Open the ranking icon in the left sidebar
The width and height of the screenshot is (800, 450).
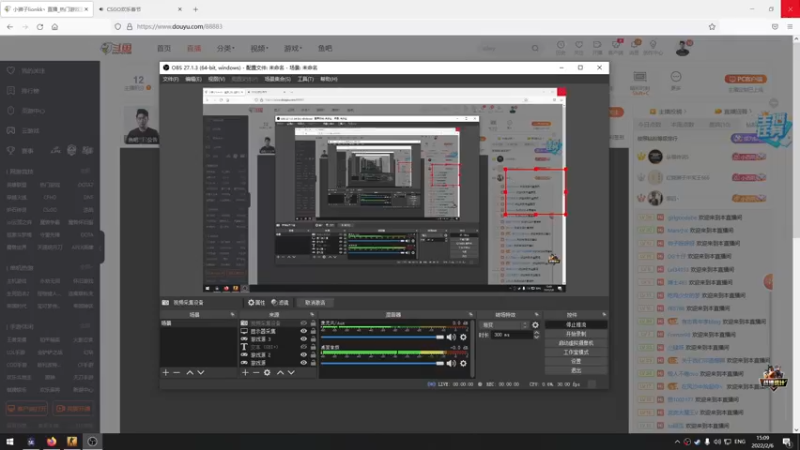coord(11,90)
